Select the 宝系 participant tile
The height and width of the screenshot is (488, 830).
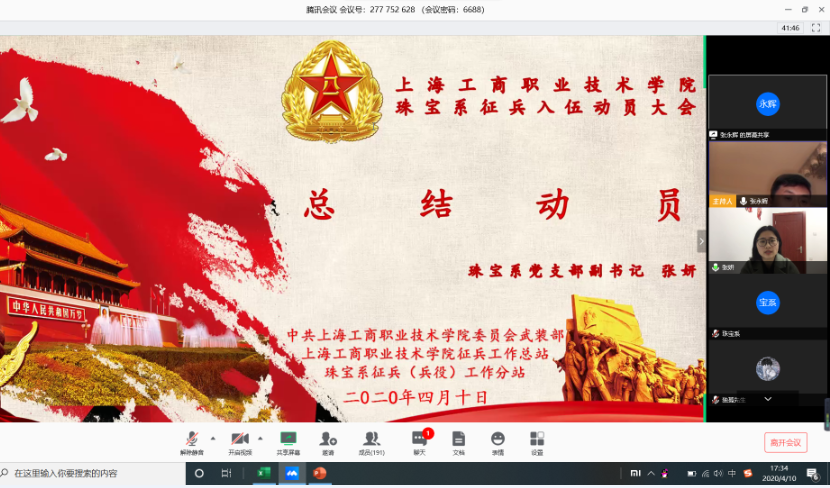click(767, 302)
